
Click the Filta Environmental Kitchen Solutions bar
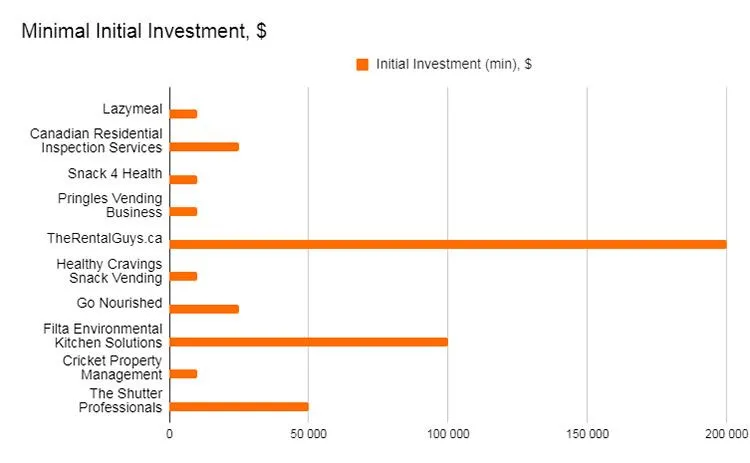point(308,341)
